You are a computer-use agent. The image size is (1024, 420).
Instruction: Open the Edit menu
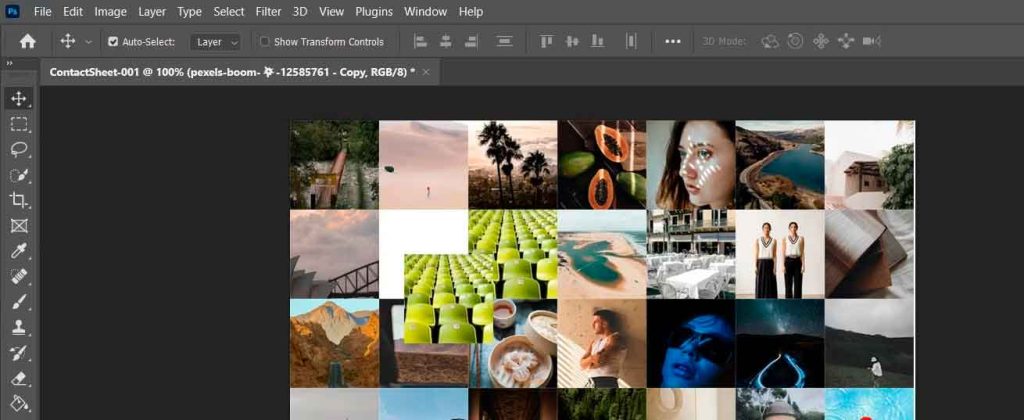[x=72, y=12]
